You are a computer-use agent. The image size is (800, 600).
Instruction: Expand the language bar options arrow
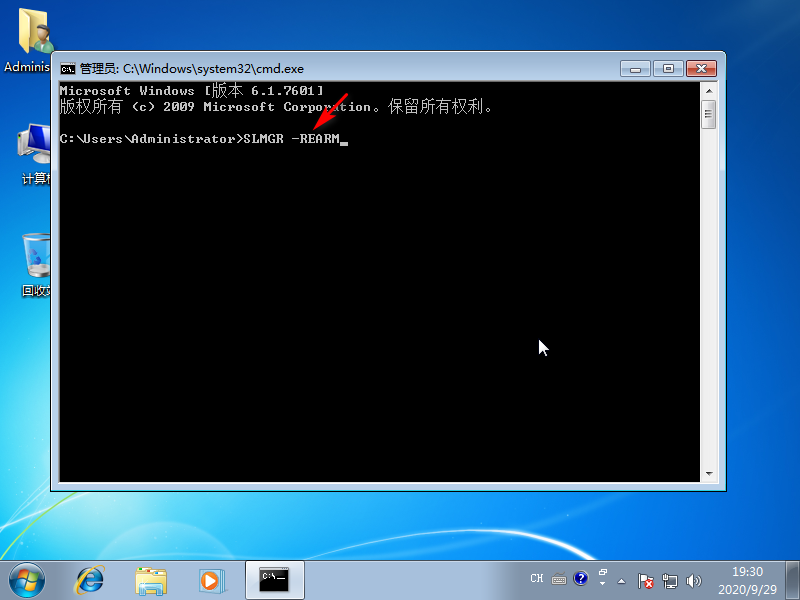point(602,583)
